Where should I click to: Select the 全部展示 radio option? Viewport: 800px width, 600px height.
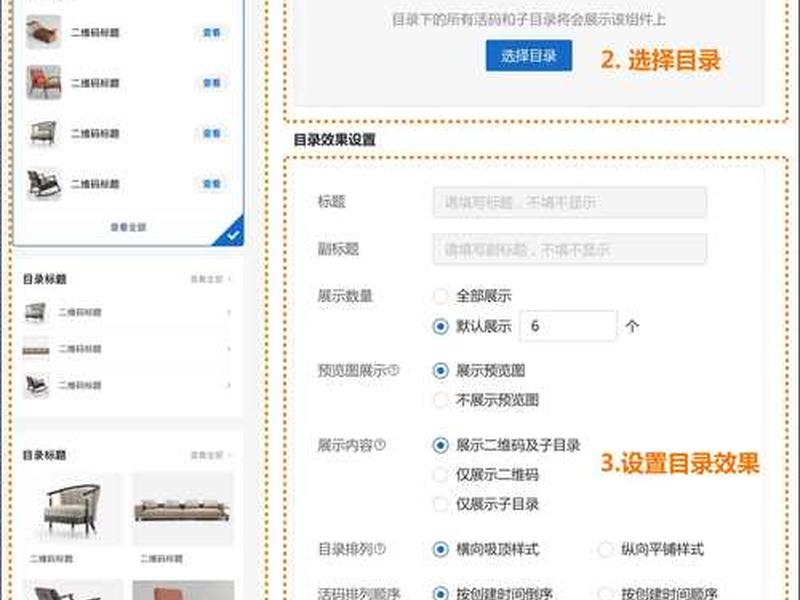(x=440, y=295)
